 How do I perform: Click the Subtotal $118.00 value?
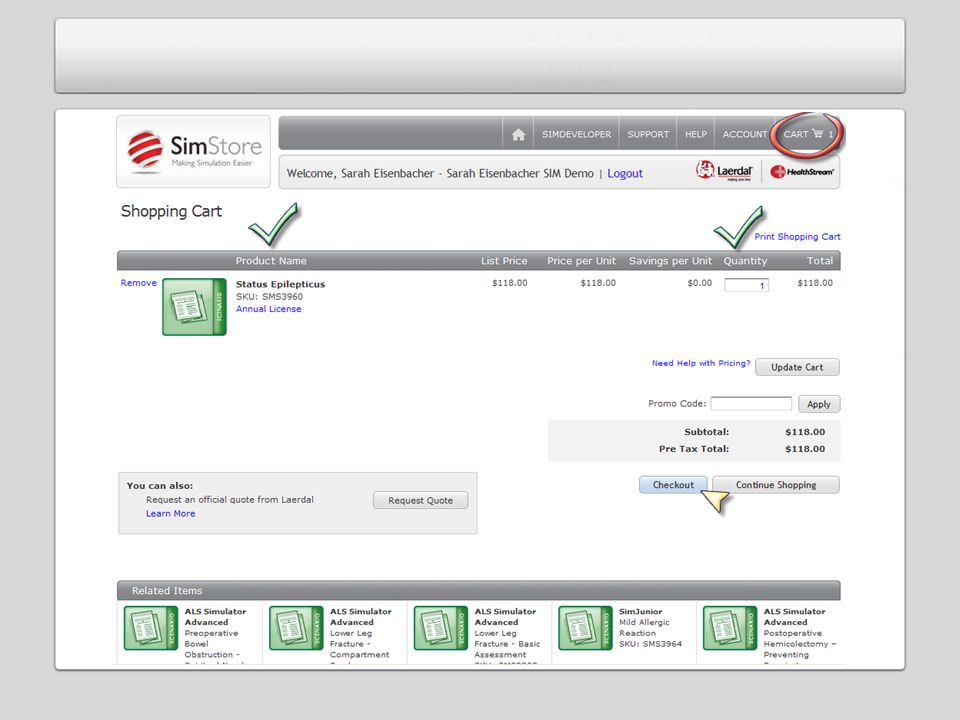(805, 432)
